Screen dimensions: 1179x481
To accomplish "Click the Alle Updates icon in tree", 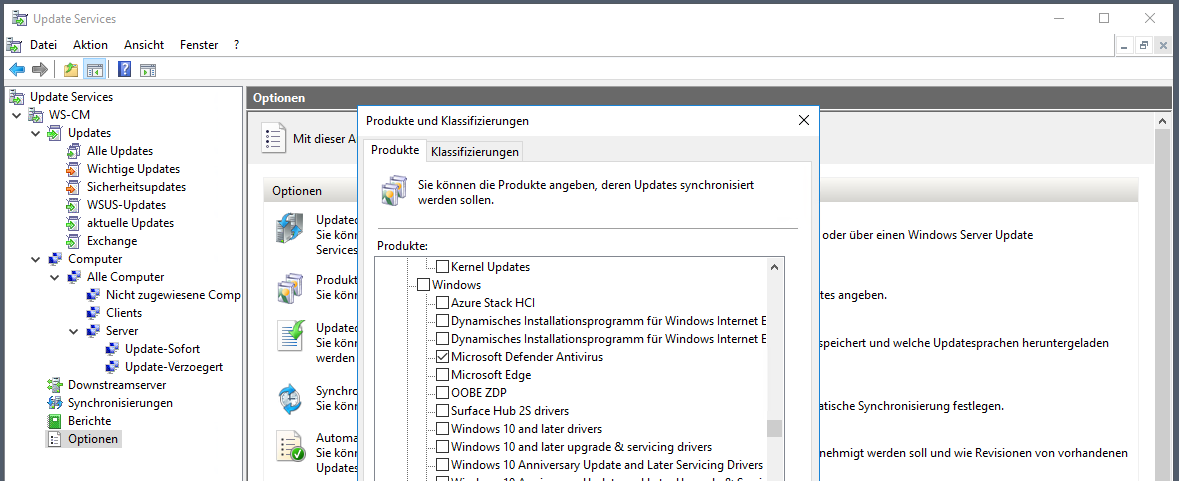I will pyautogui.click(x=73, y=151).
